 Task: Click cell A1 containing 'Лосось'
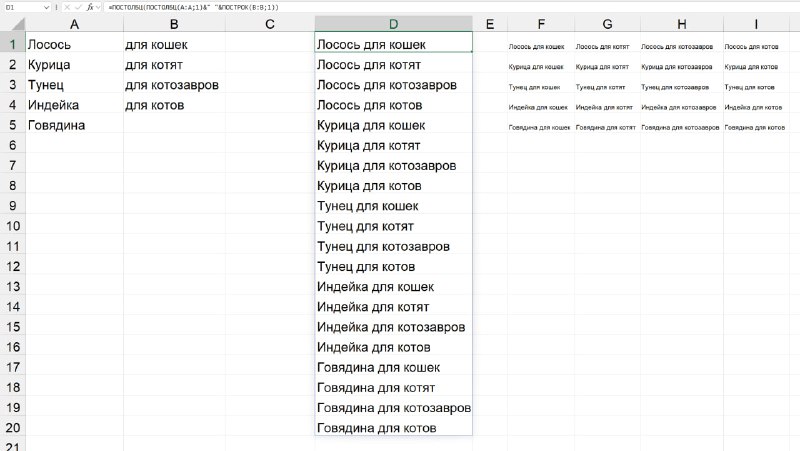[x=74, y=44]
